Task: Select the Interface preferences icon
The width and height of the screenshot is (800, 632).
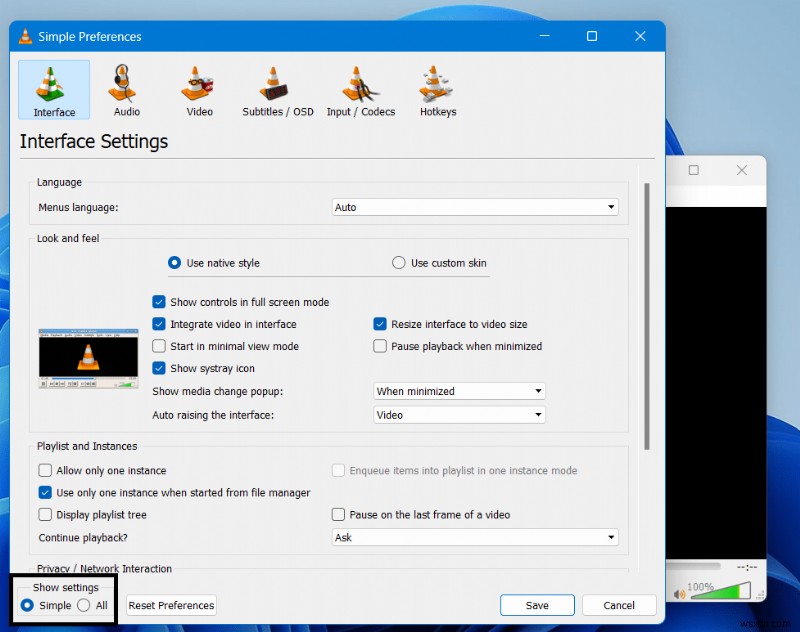Action: [53, 89]
